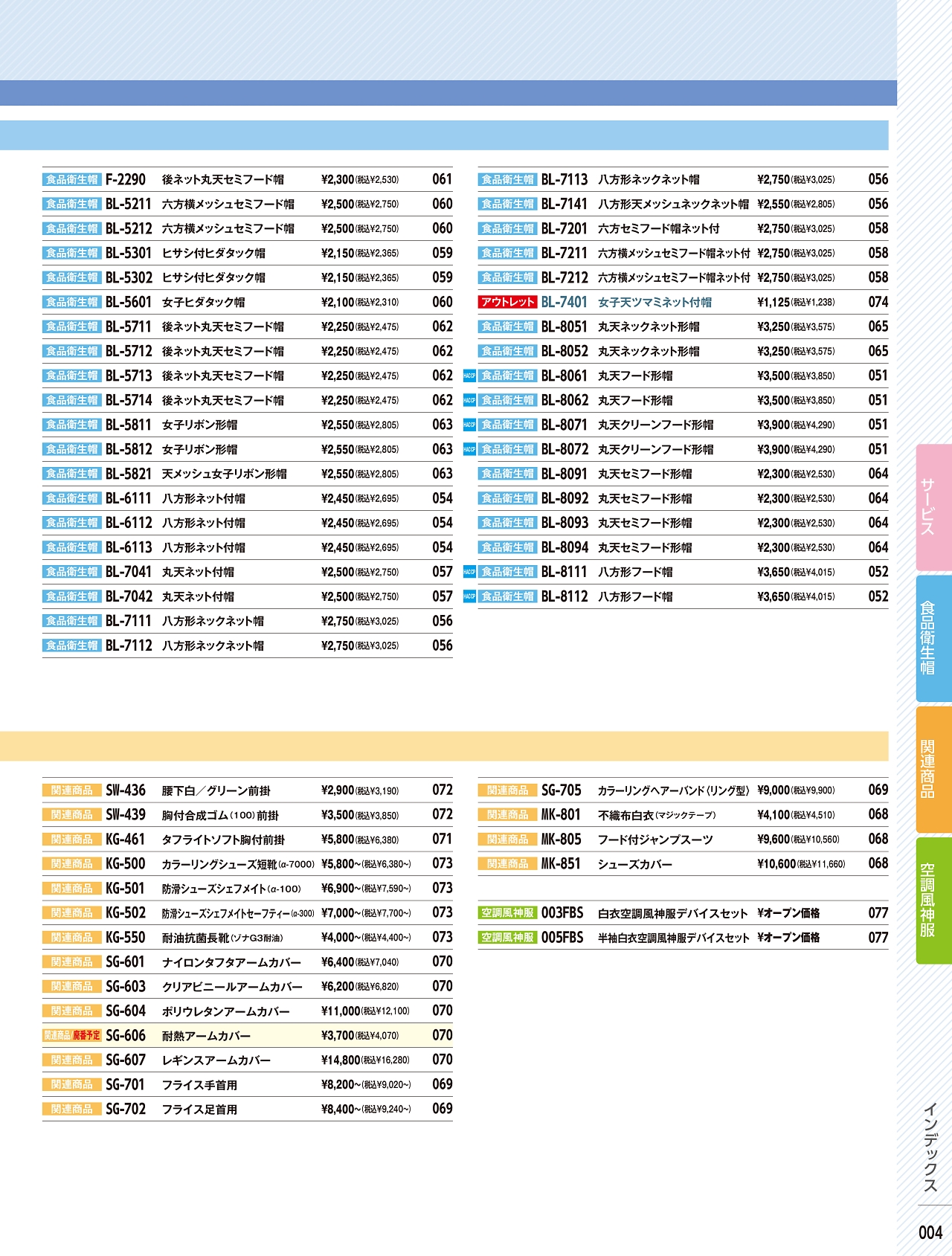Click the HACCP icon beside BL-8061
The image size is (952, 1256).
pyautogui.click(x=469, y=376)
